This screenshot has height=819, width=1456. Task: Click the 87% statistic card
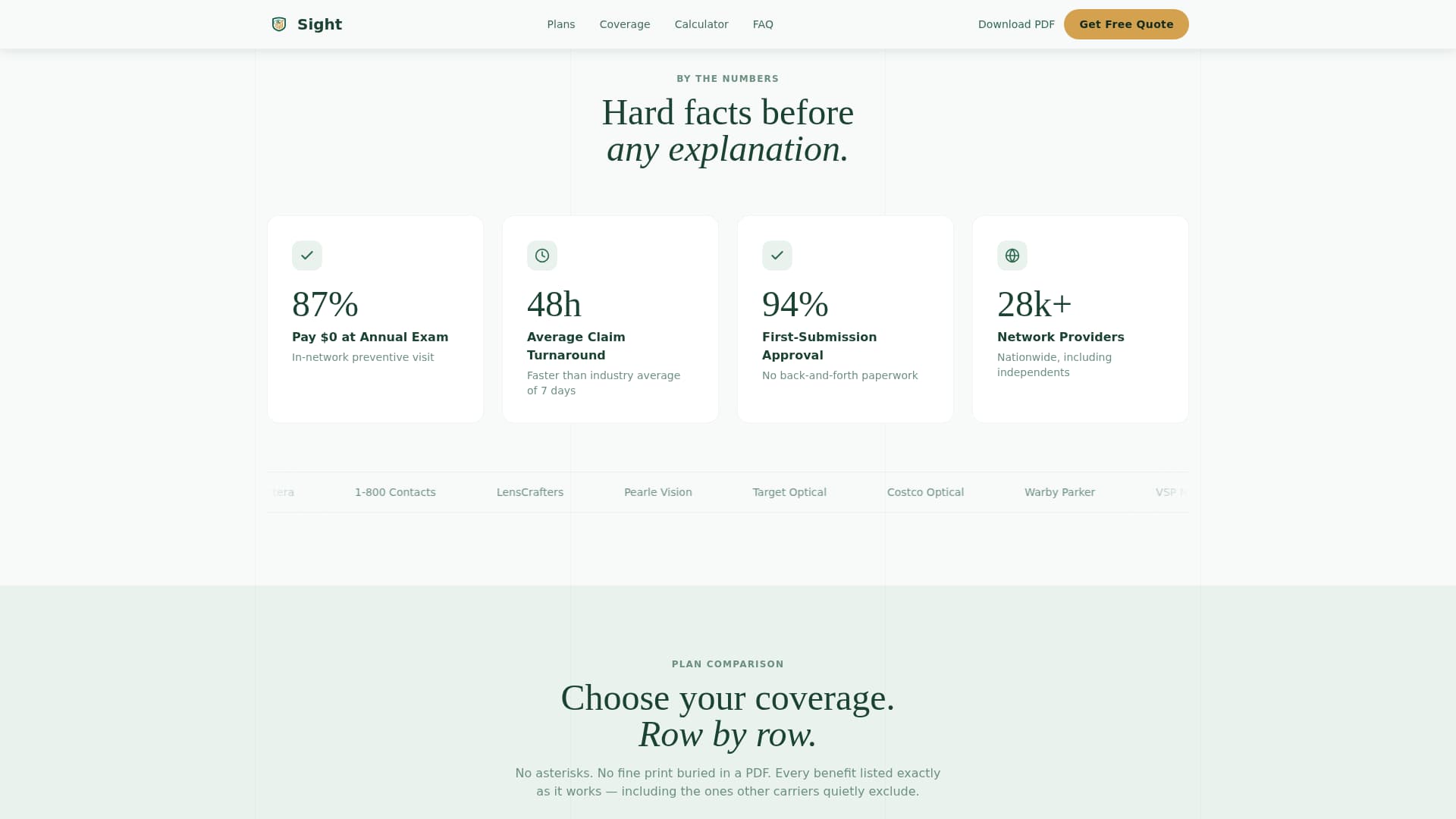(375, 318)
